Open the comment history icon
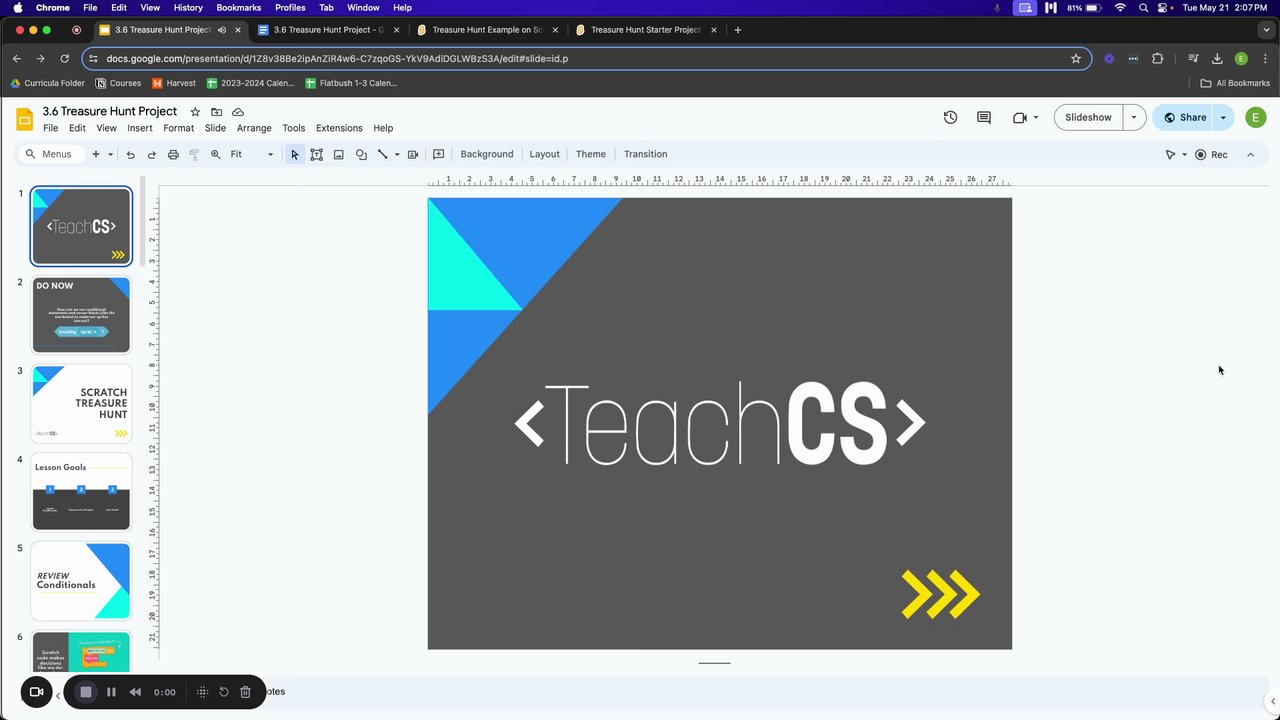 pyautogui.click(x=984, y=117)
